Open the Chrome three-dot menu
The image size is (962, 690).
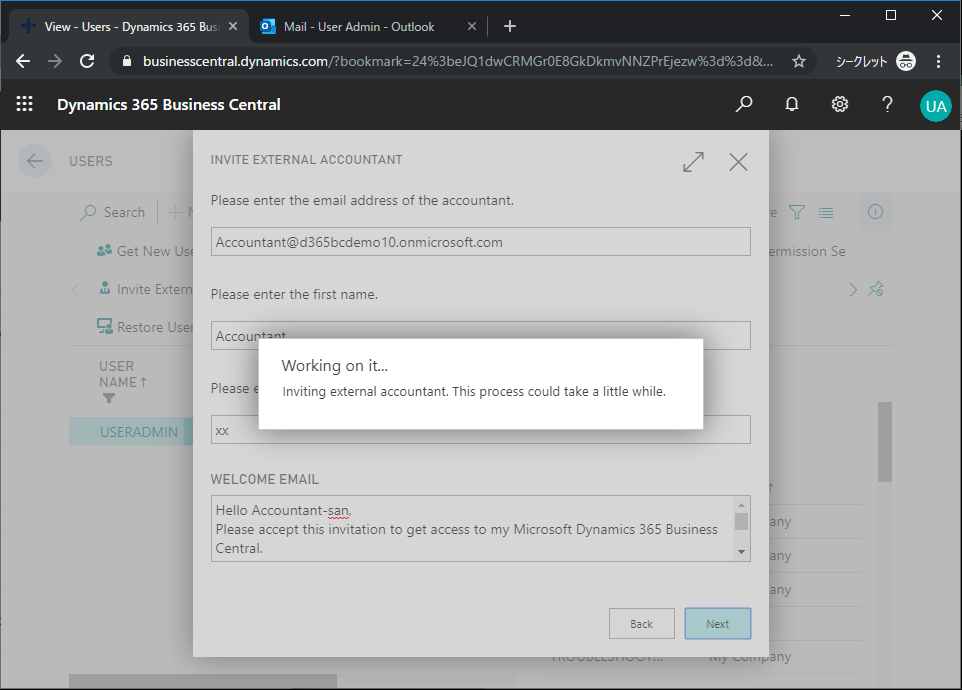pyautogui.click(x=938, y=61)
